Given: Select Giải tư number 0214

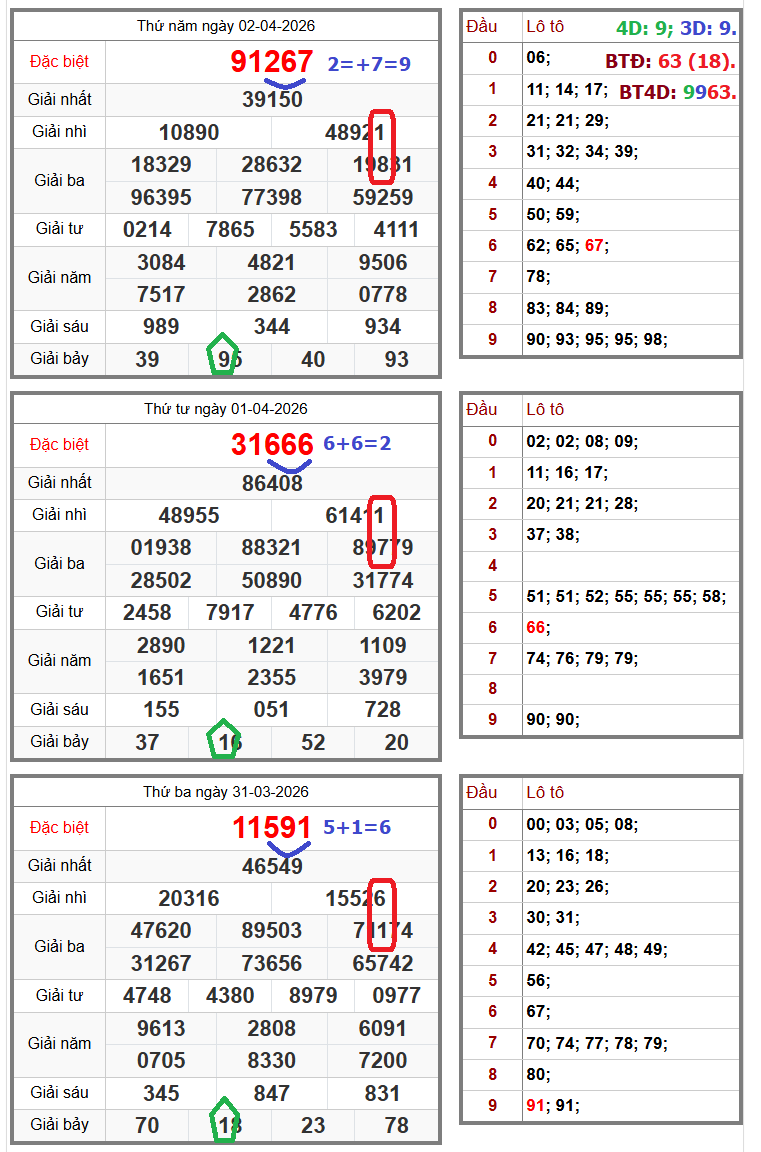Looking at the screenshot, I should [x=147, y=229].
